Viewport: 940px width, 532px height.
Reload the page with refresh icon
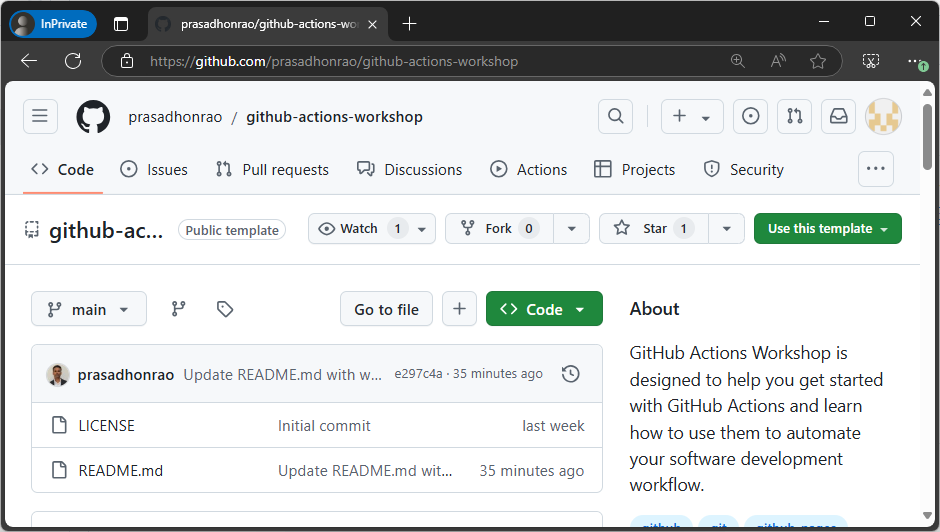[73, 61]
